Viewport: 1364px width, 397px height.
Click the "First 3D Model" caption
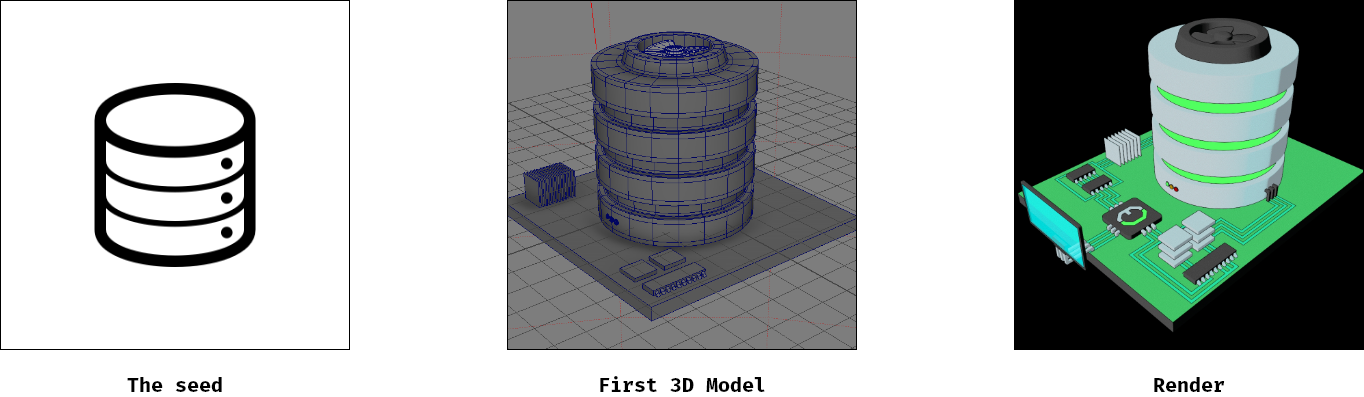pyautogui.click(x=682, y=385)
